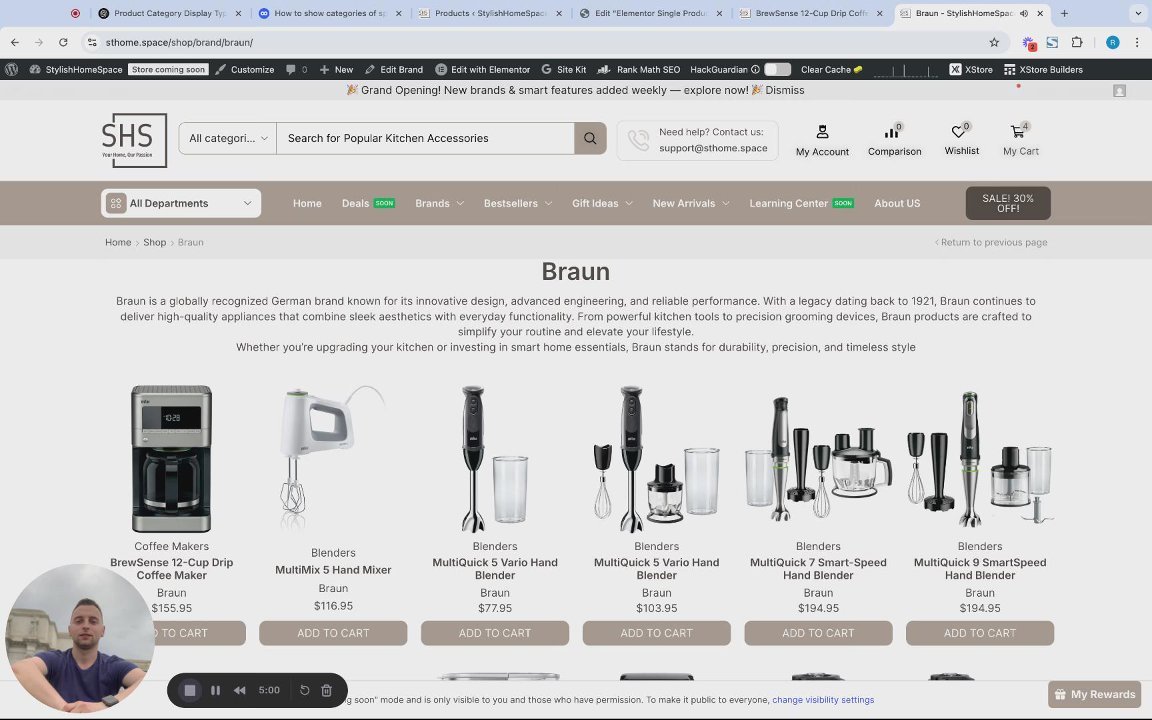Reload the current page

[63, 43]
